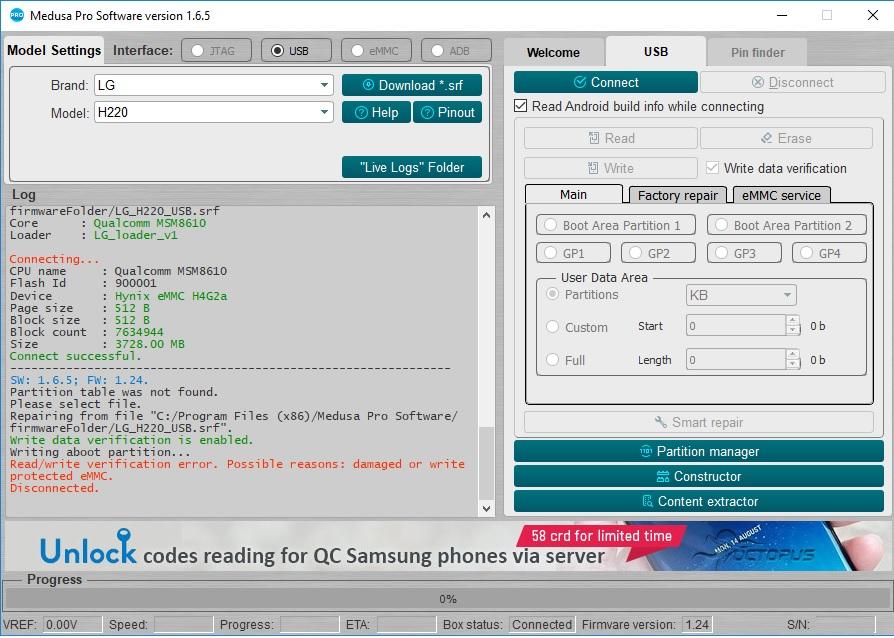Screen dimensions: 894x638
Task: Expand the Brand dropdown showing LG
Action: (324, 85)
